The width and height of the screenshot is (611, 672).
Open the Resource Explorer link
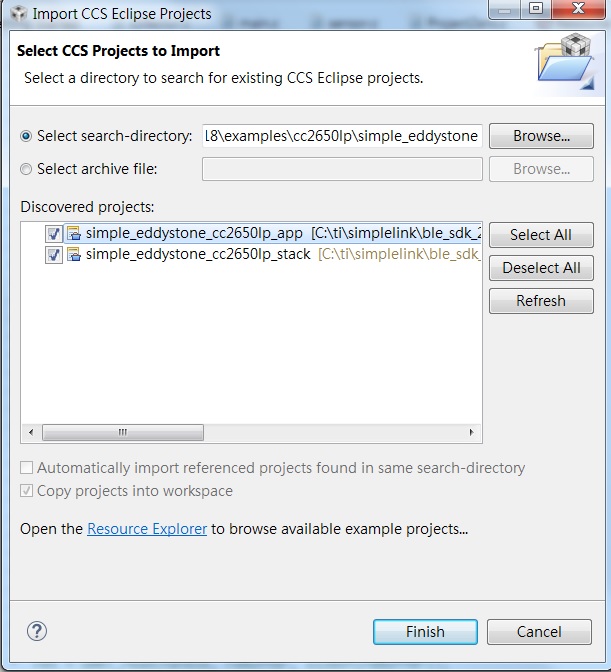147,528
